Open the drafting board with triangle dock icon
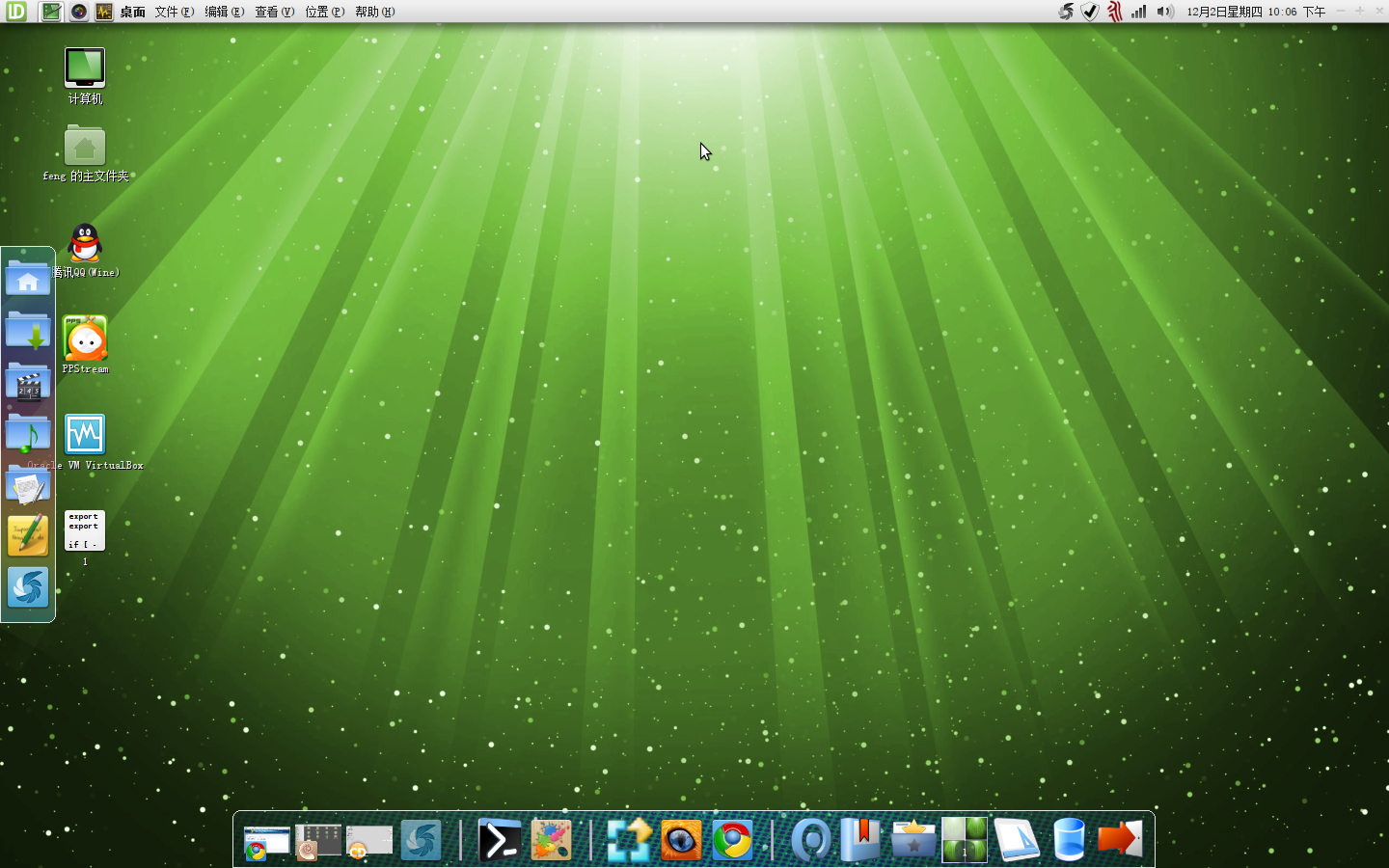This screenshot has height=868, width=1389. [1017, 840]
